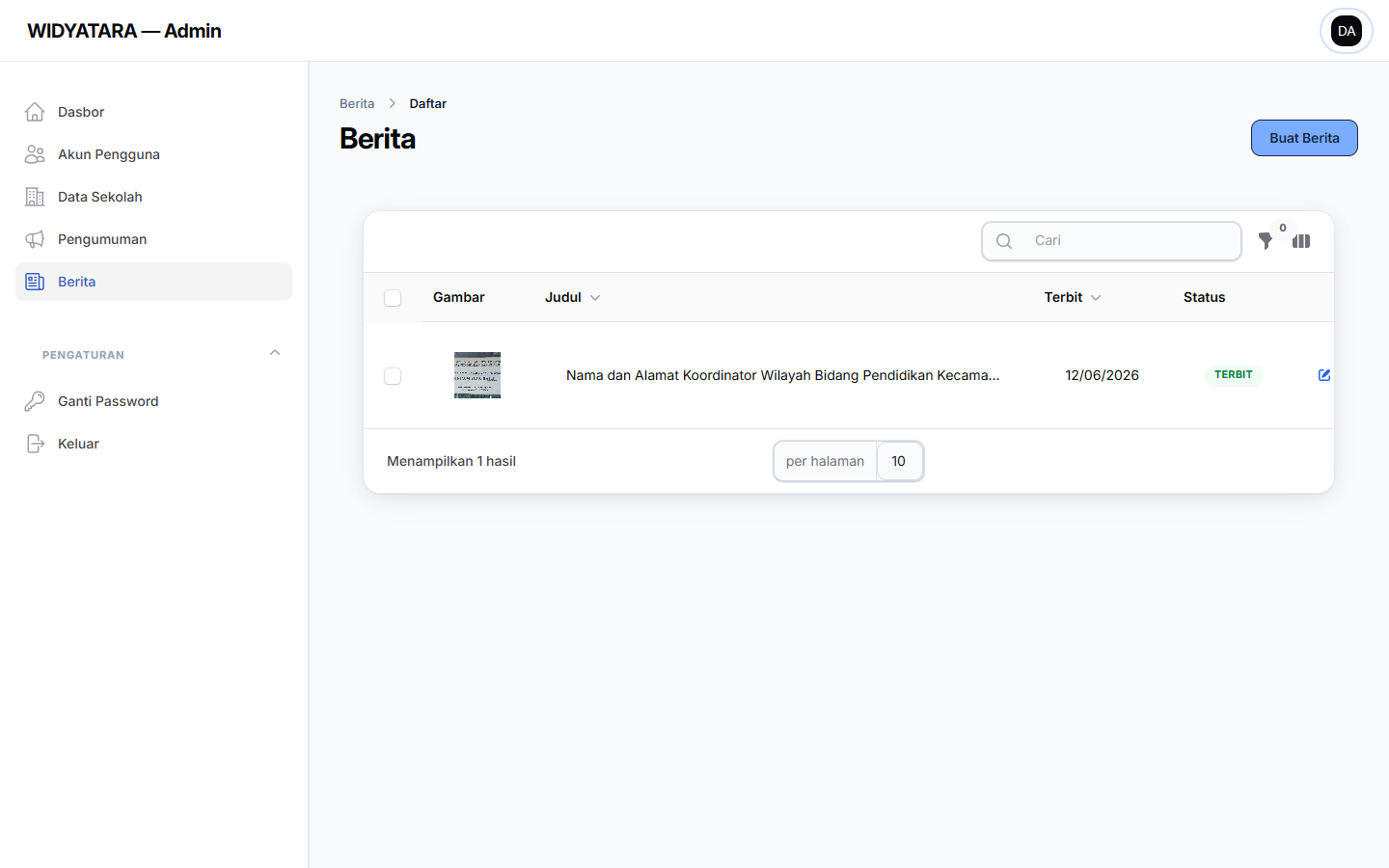Click the date 12/06/2026
This screenshot has width=1389, height=868.
(1102, 375)
